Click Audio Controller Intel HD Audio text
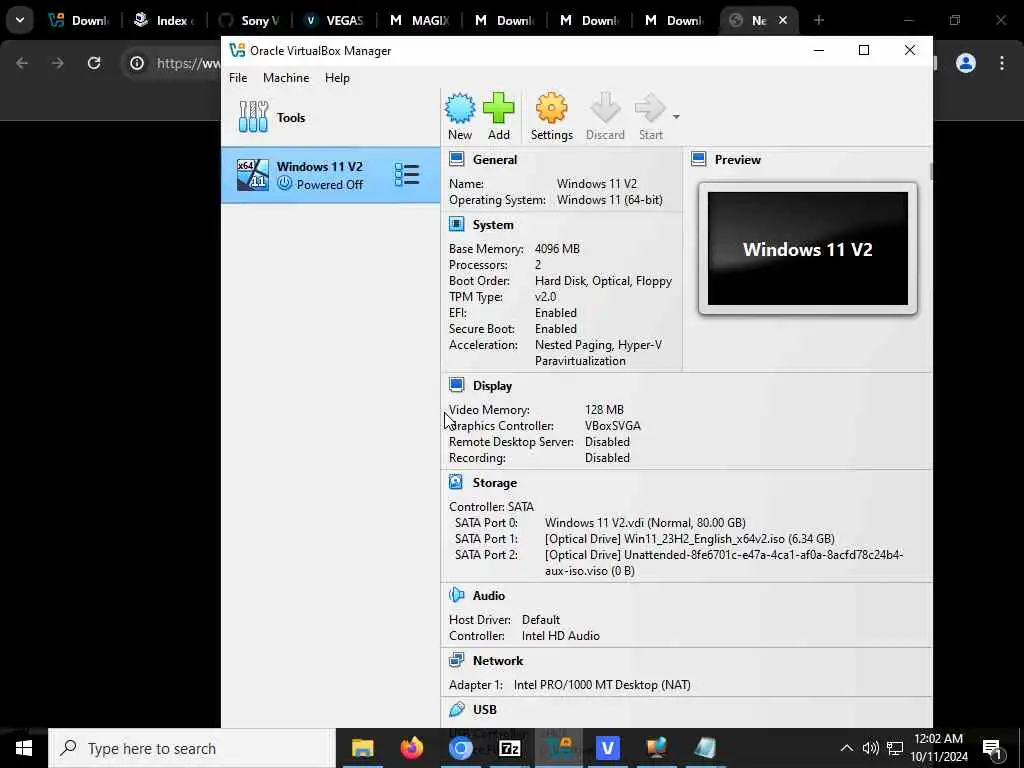 tap(560, 636)
